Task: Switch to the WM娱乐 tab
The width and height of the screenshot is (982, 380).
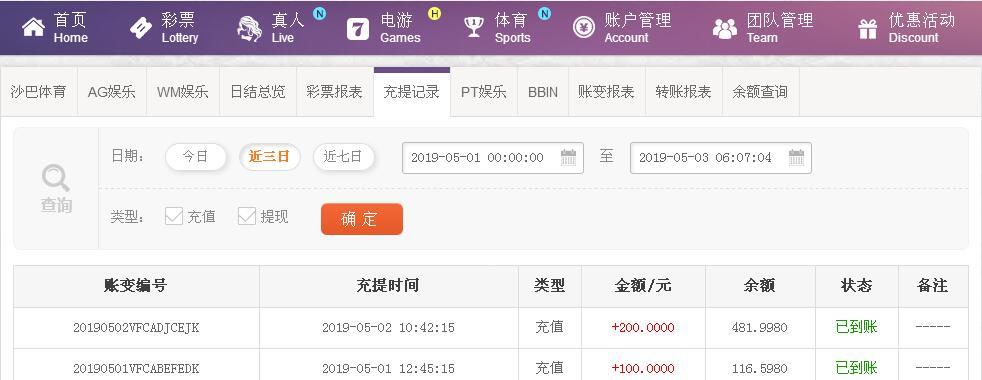Action: (183, 92)
